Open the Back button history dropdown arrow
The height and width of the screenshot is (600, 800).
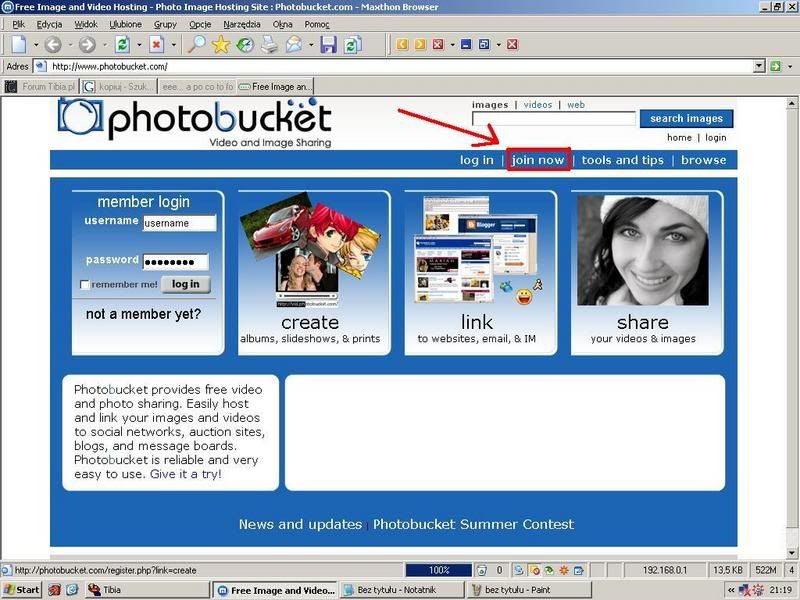click(x=70, y=45)
